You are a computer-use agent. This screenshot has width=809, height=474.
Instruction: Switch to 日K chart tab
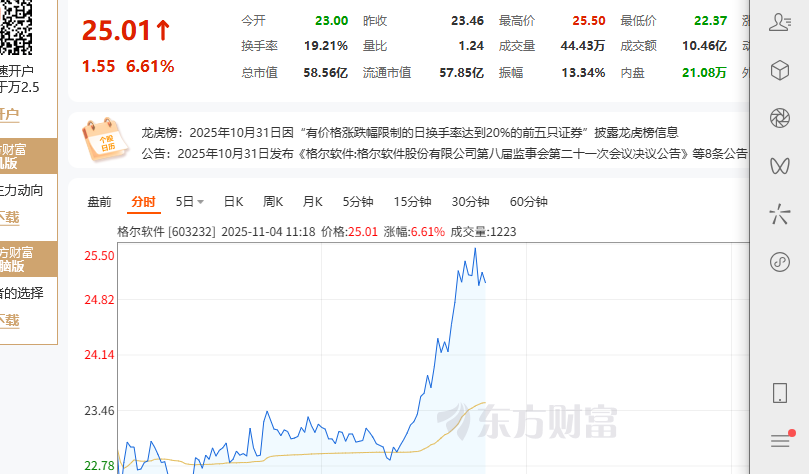pos(233,202)
